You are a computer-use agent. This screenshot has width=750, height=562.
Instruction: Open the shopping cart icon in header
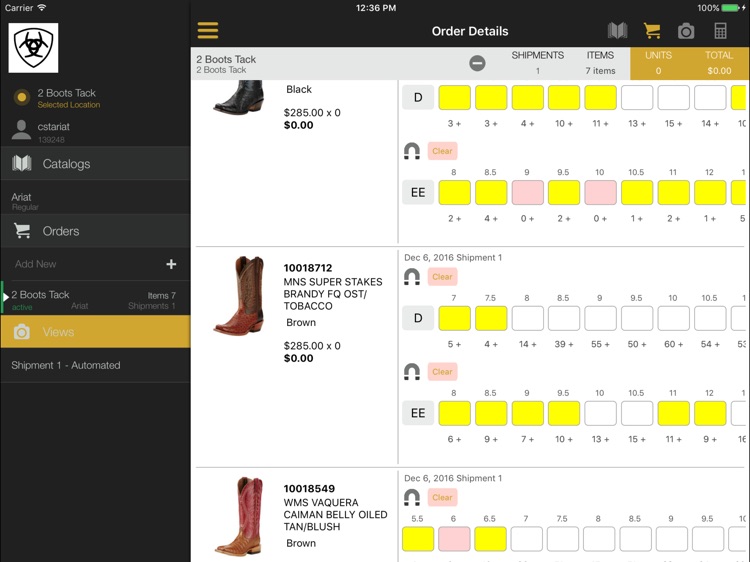(652, 31)
